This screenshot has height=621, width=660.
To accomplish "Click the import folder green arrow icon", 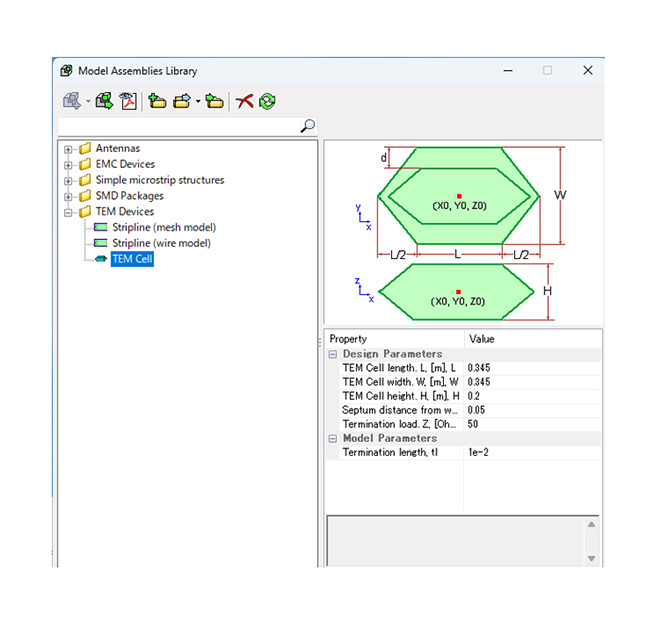I will [x=214, y=101].
